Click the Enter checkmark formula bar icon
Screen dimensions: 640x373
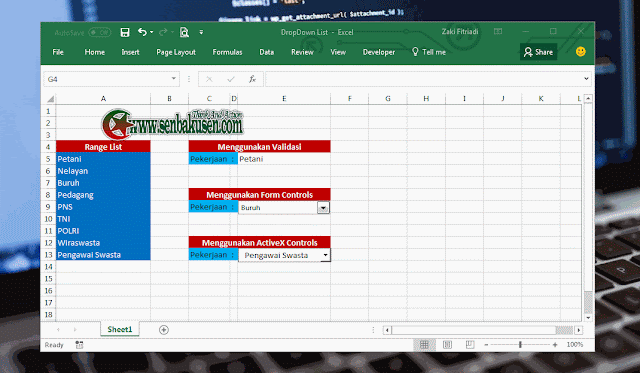click(x=231, y=79)
